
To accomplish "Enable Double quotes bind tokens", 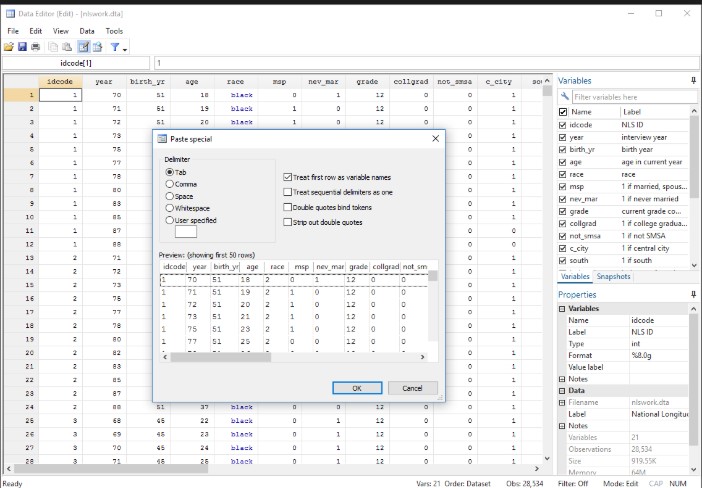I will (x=287, y=207).
